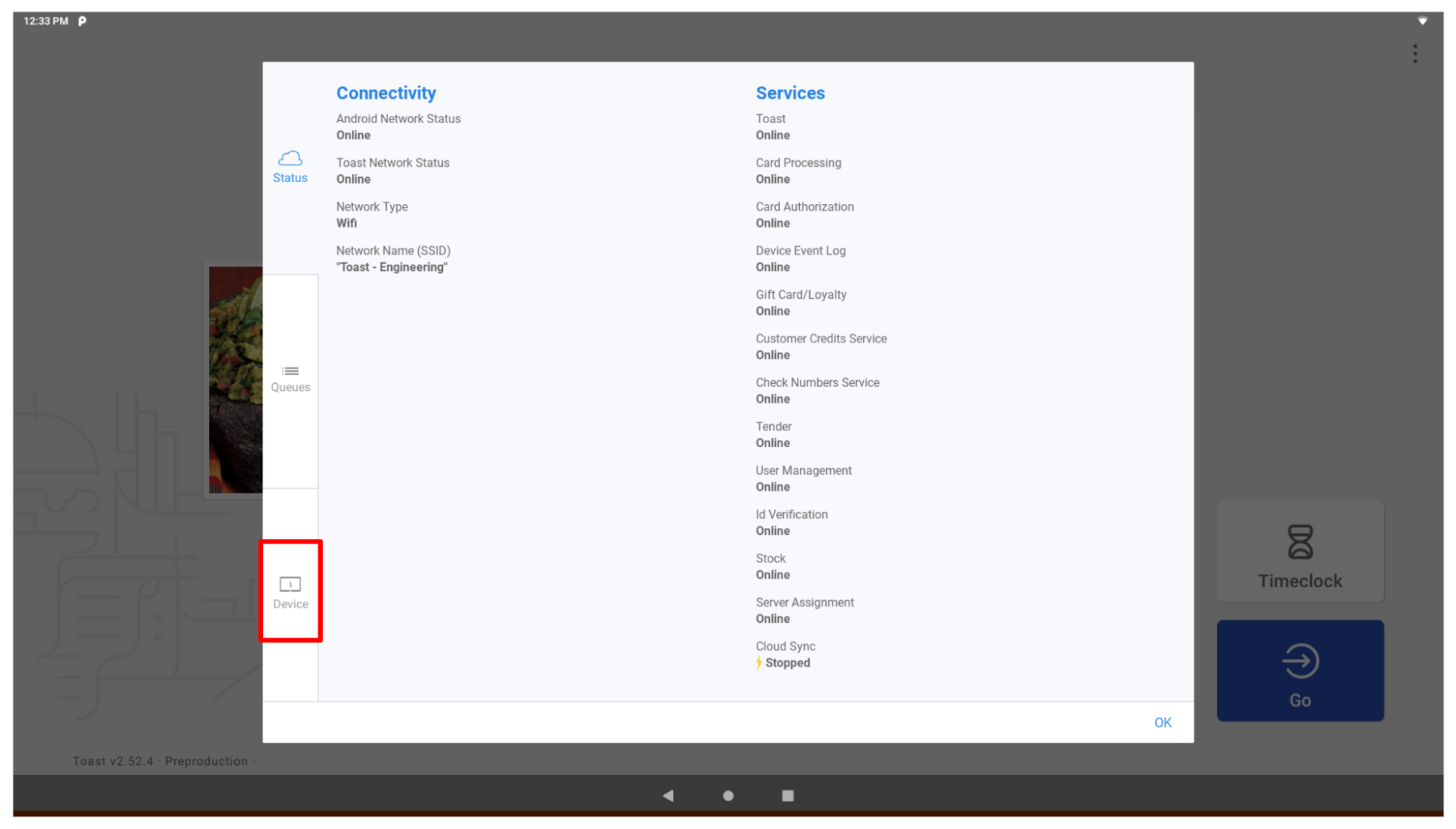Tap the Cloud Sync Stopped status entry
Image resolution: width=1456 pixels, height=829 pixels.
pyautogui.click(x=785, y=654)
